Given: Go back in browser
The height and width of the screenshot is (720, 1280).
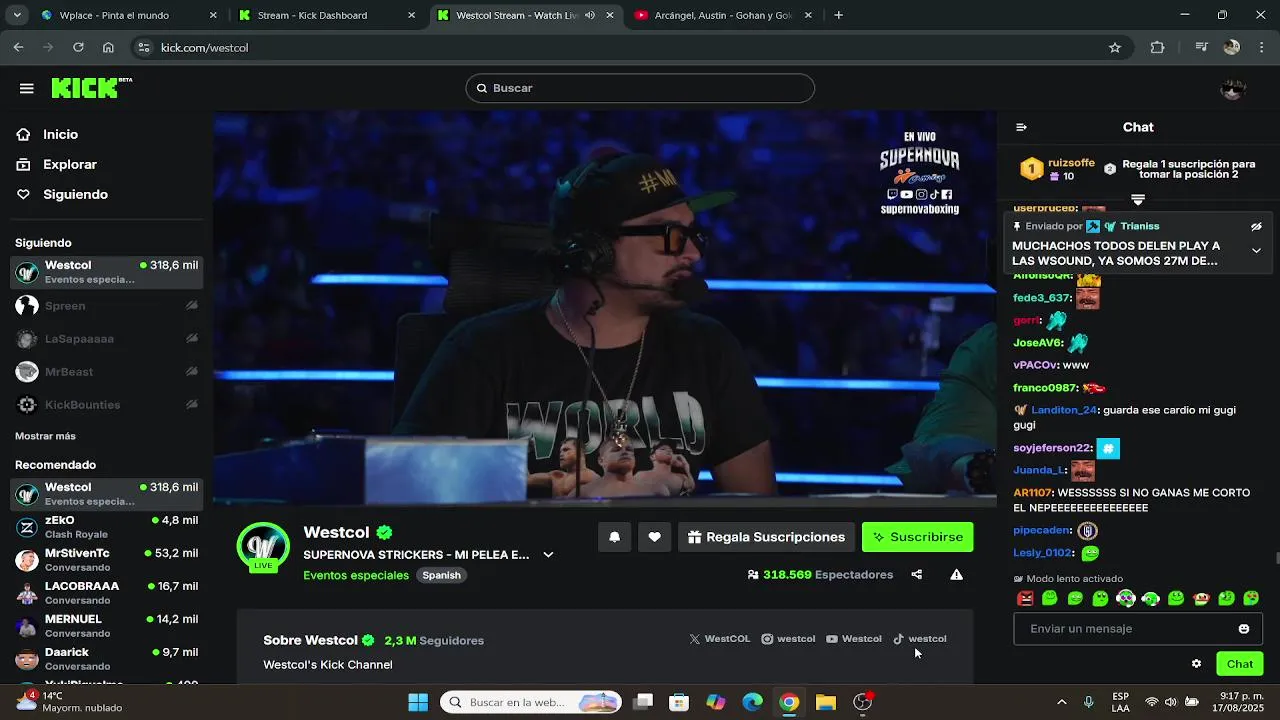Looking at the screenshot, I should tap(18, 47).
